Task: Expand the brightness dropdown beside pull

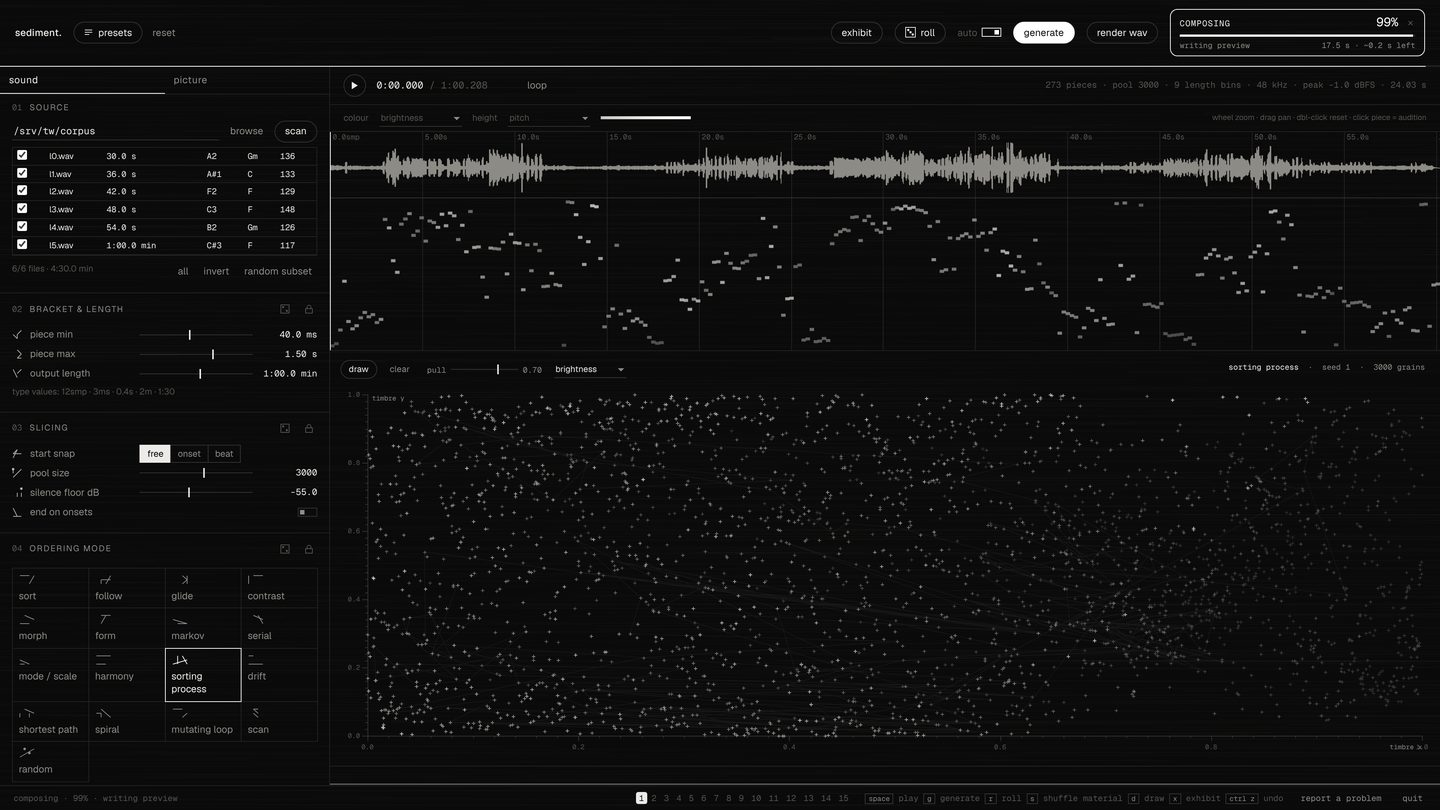Action: [x=590, y=370]
